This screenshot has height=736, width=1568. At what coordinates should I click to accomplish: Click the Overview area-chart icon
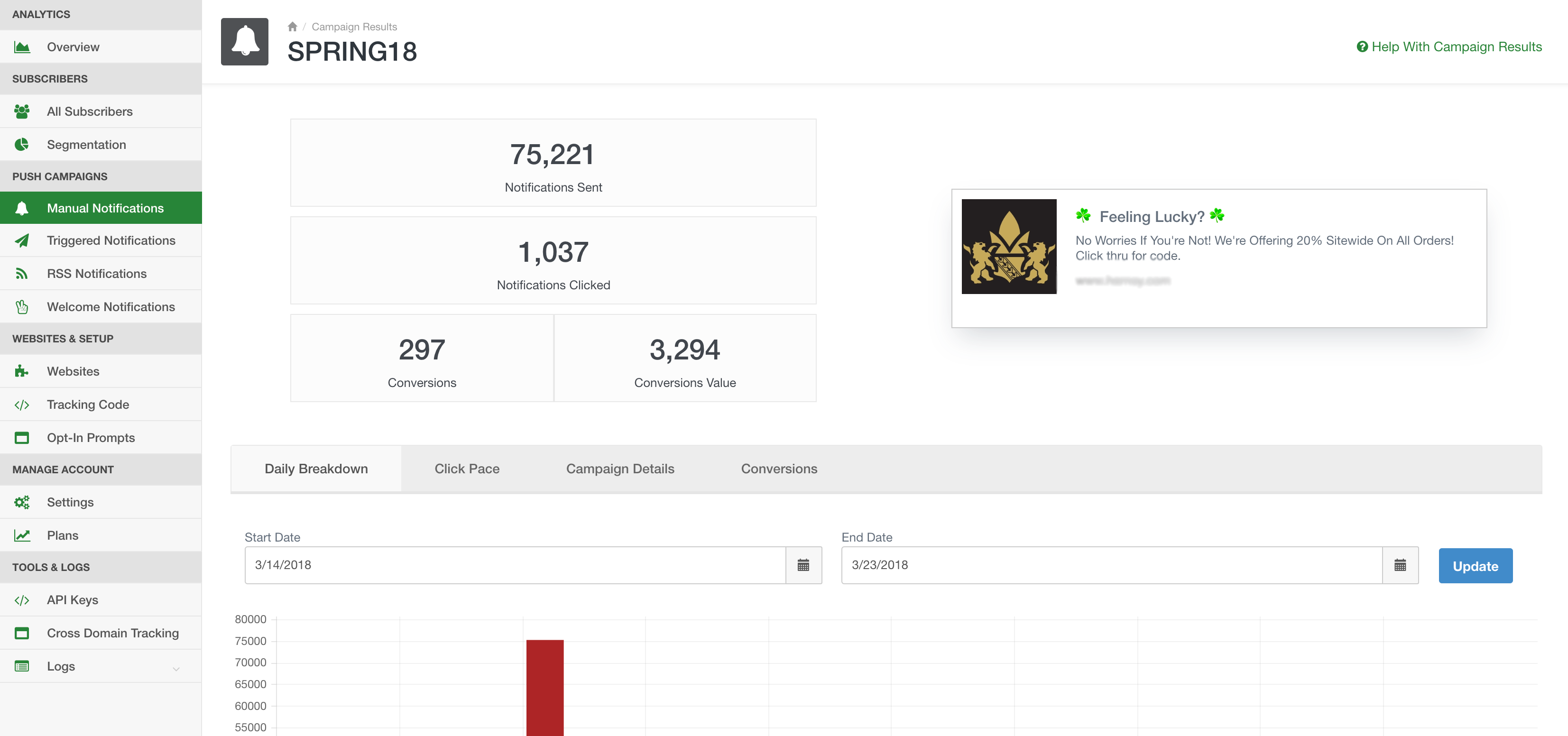22,47
